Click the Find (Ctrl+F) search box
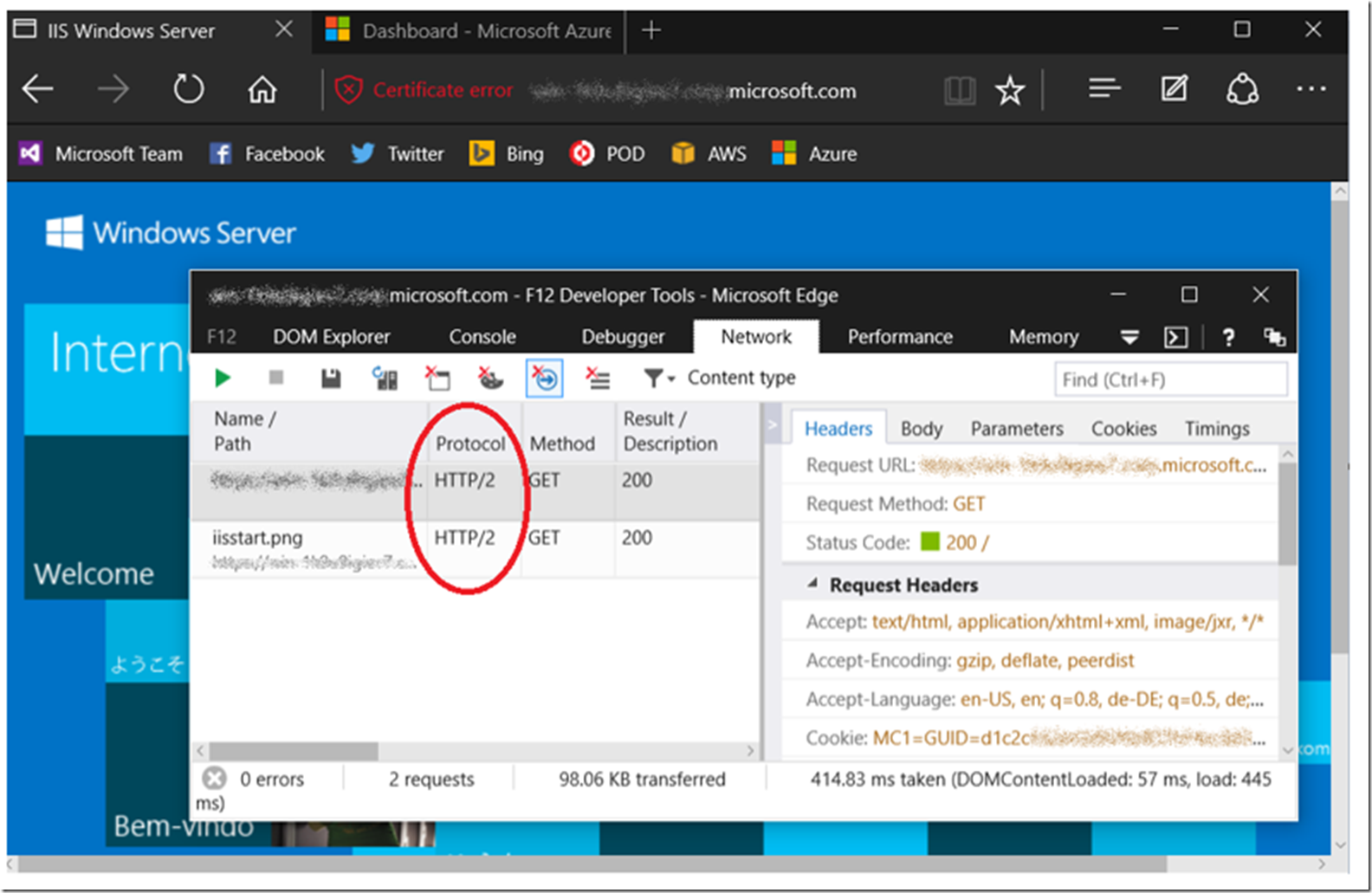1372x893 pixels. pos(1170,379)
